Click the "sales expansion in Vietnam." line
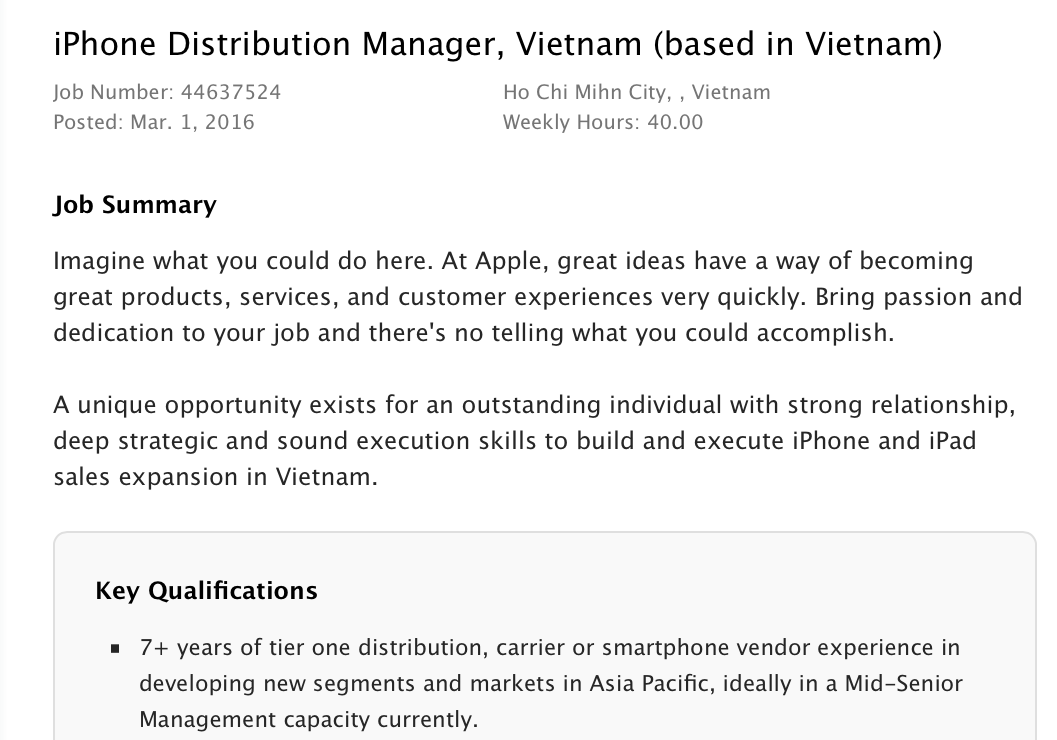 click(x=215, y=478)
